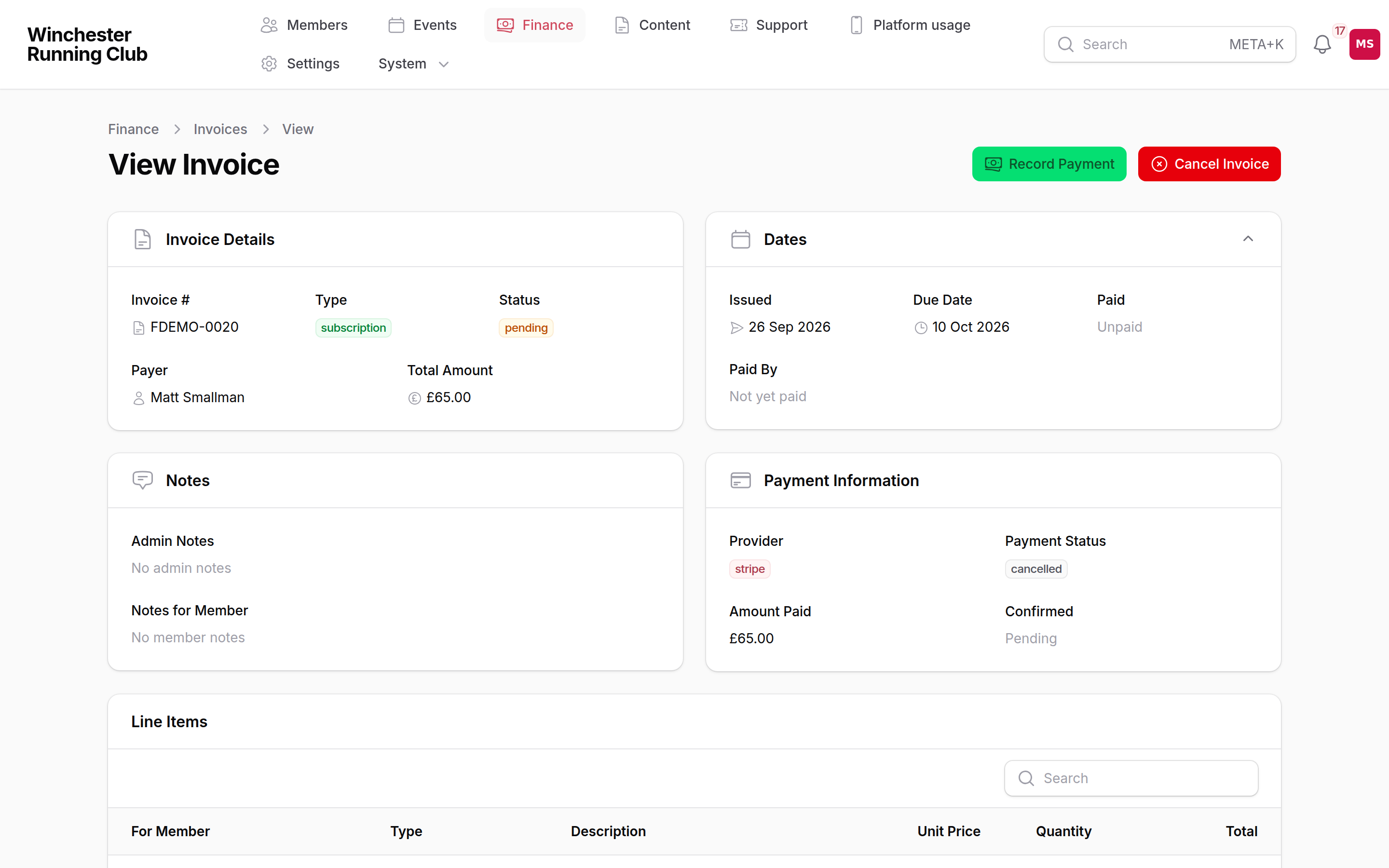Screen dimensions: 1389x868
Task: Click the Platform usage phone icon
Action: pos(856,25)
